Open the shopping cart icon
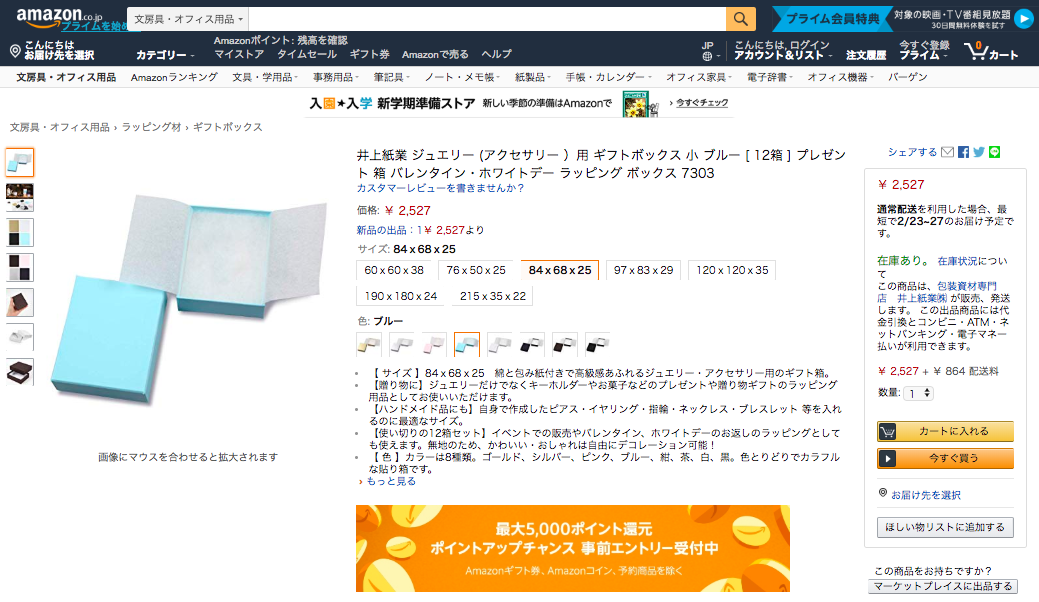 991,51
